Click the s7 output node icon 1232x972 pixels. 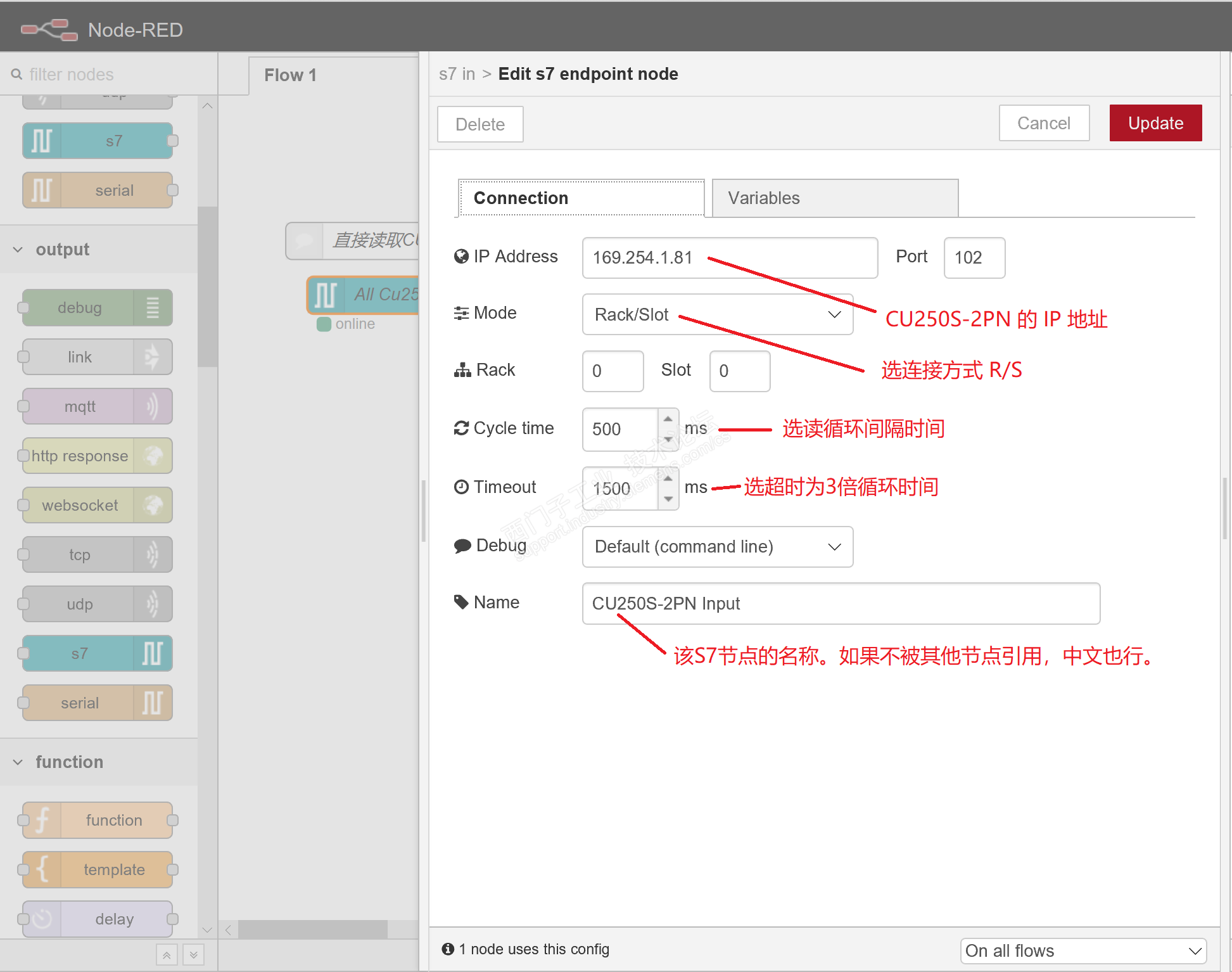click(x=153, y=654)
